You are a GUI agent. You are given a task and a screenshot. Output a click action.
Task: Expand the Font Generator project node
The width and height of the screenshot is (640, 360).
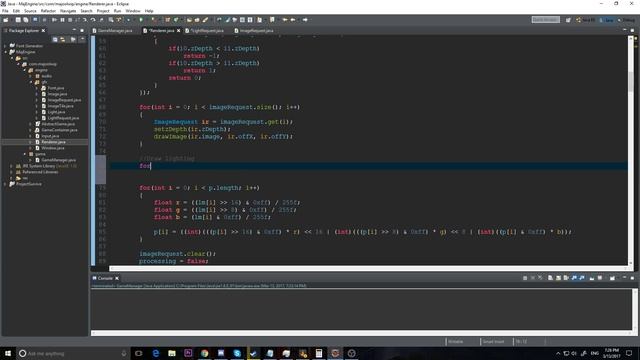point(5,46)
